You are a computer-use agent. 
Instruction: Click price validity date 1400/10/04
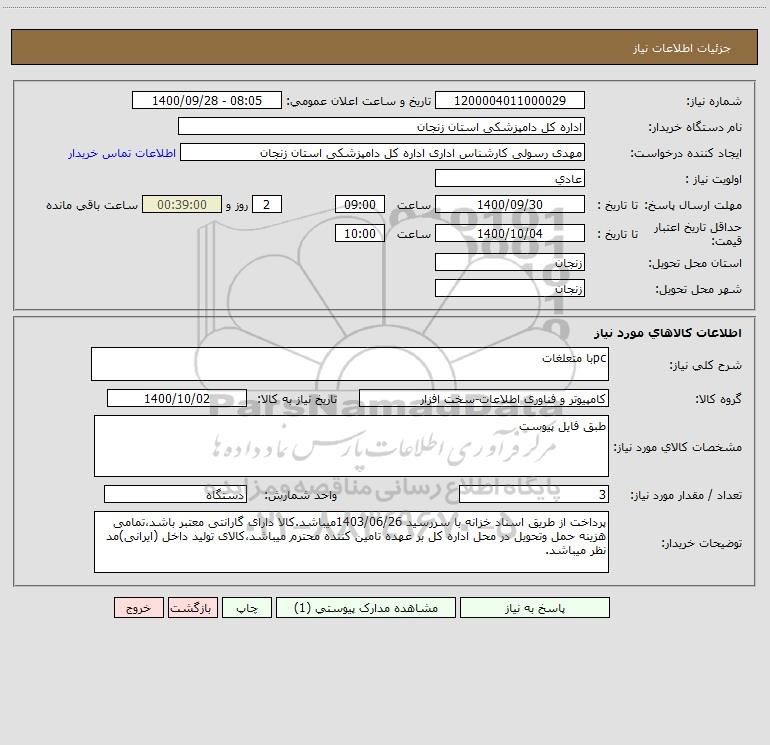click(510, 233)
